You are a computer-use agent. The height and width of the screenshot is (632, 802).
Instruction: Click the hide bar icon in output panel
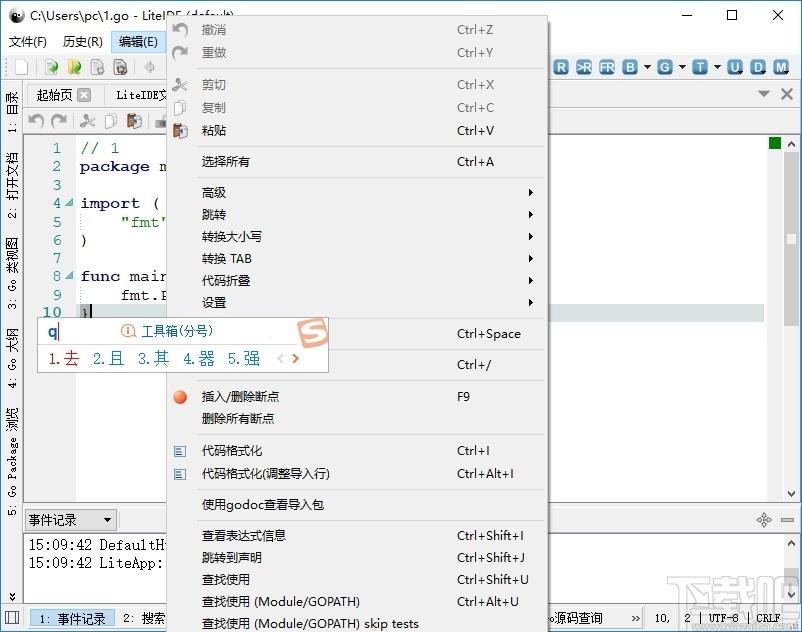(787, 520)
